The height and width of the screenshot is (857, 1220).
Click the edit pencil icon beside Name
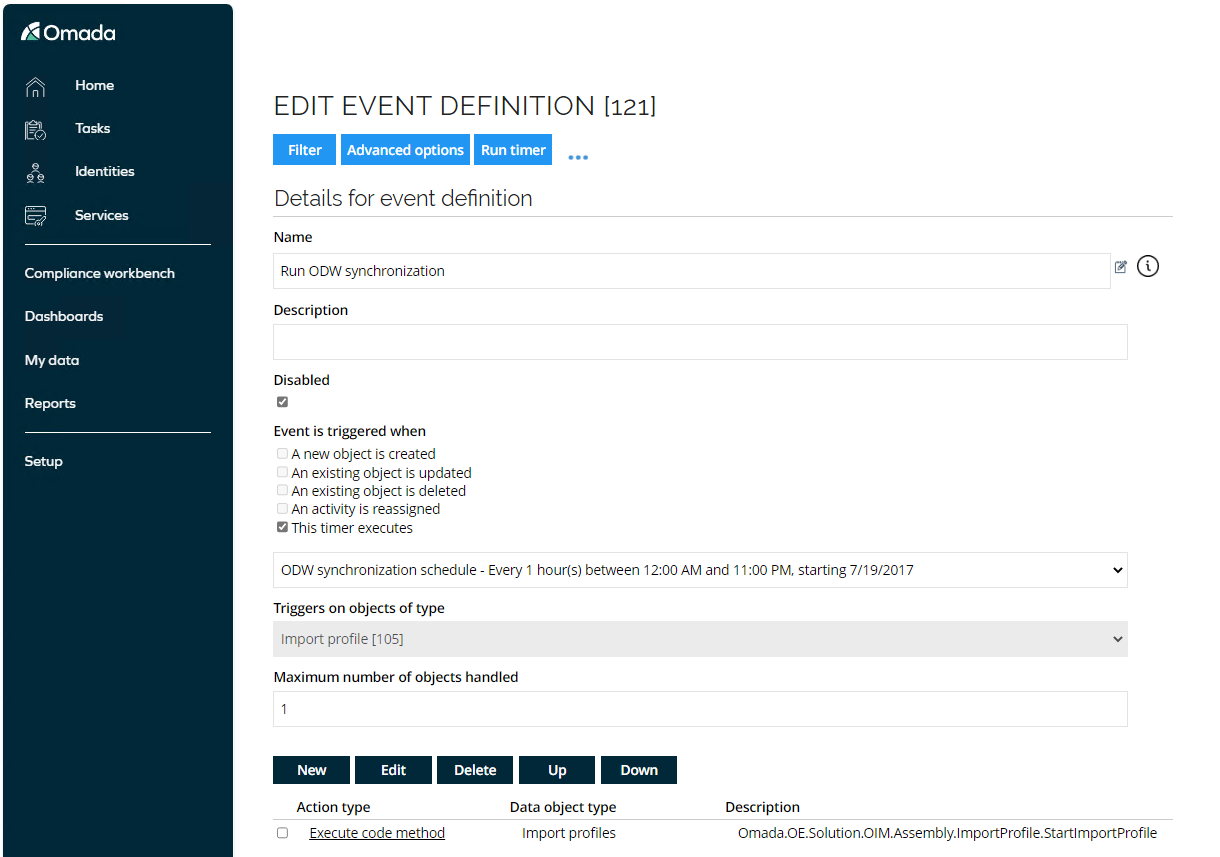[1121, 267]
